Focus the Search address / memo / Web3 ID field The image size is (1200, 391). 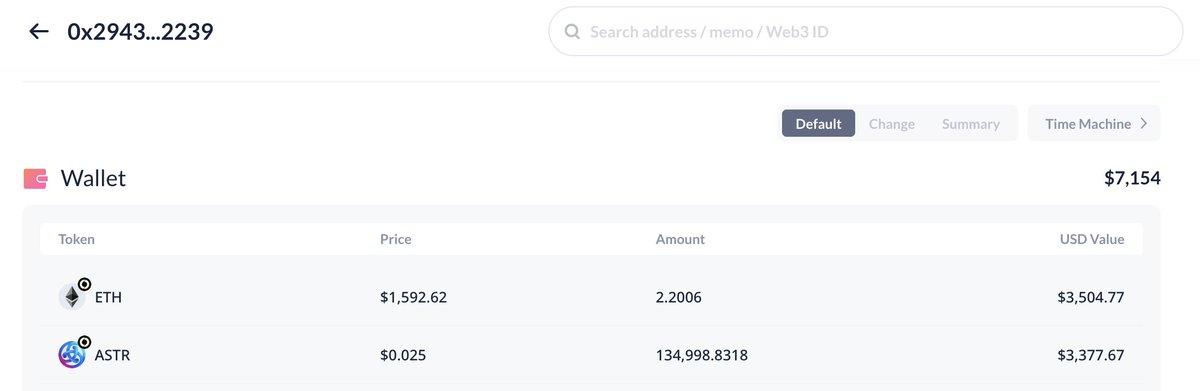pyautogui.click(x=866, y=32)
